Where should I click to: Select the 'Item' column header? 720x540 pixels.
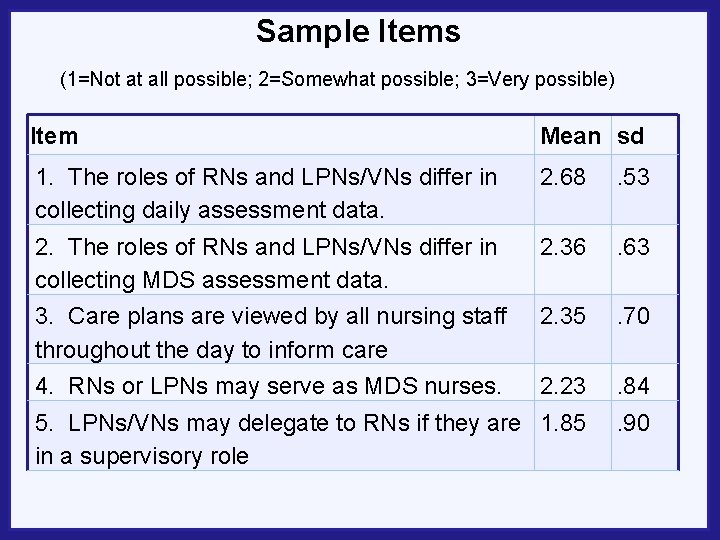point(54,134)
